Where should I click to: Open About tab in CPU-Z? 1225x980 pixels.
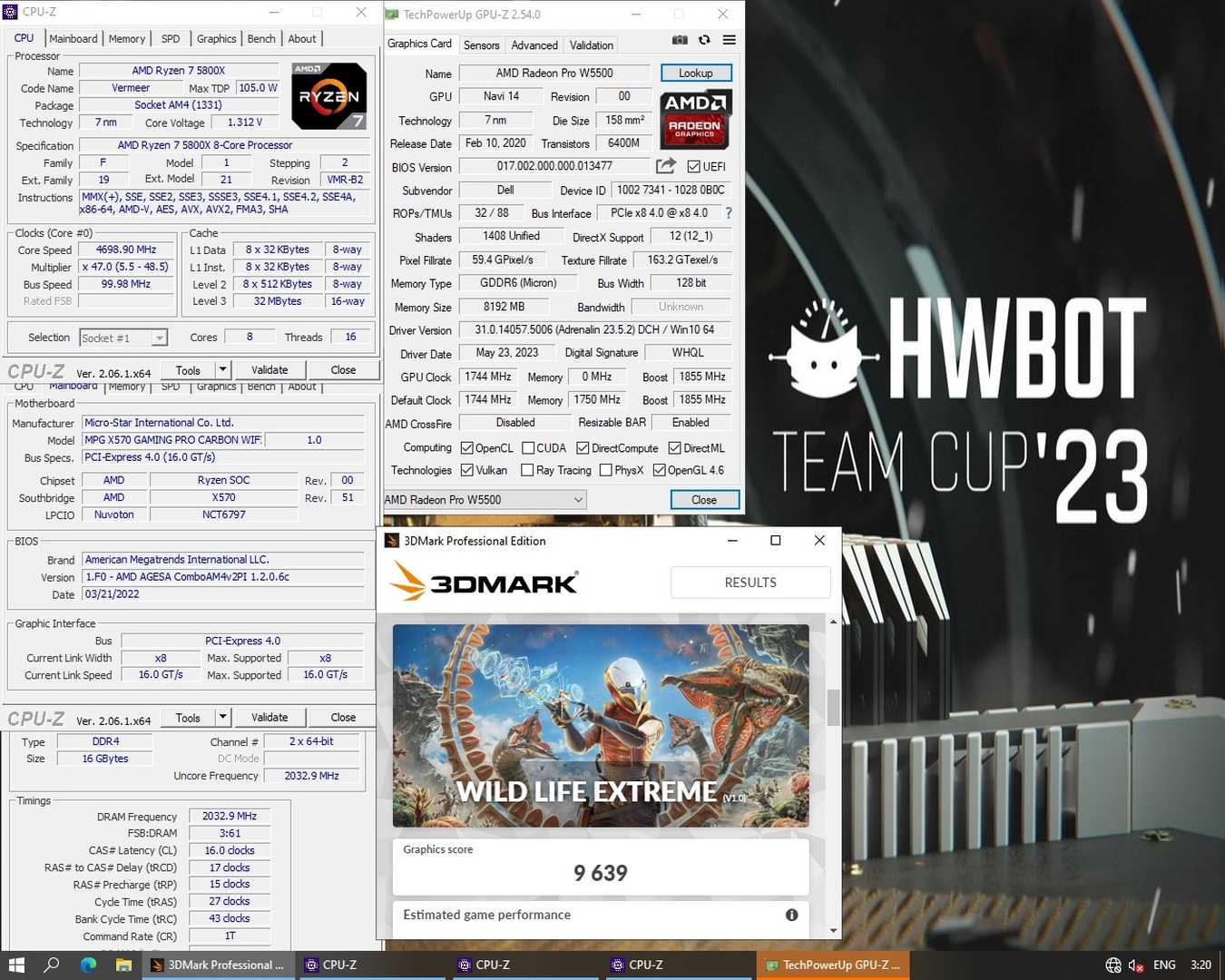point(302,38)
